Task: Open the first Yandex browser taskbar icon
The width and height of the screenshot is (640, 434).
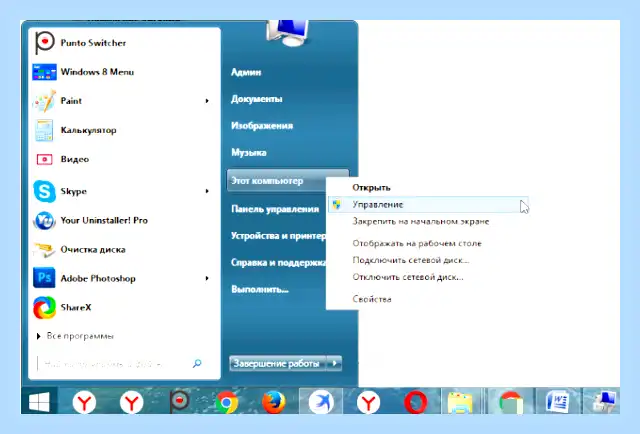Action: [x=84, y=402]
